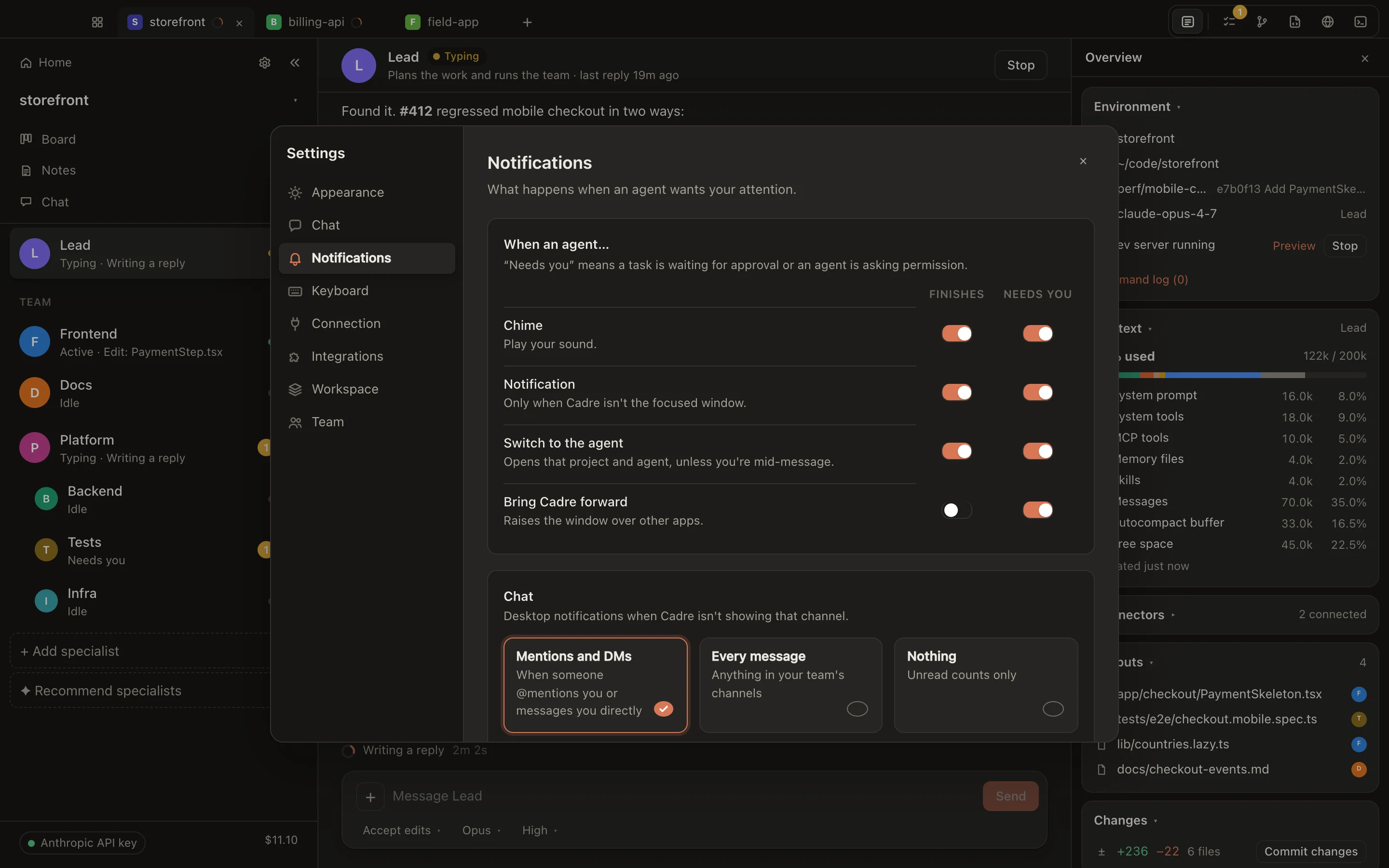Viewport: 1389px width, 868px height.
Task: Go to Home in the sidebar
Action: (46, 63)
